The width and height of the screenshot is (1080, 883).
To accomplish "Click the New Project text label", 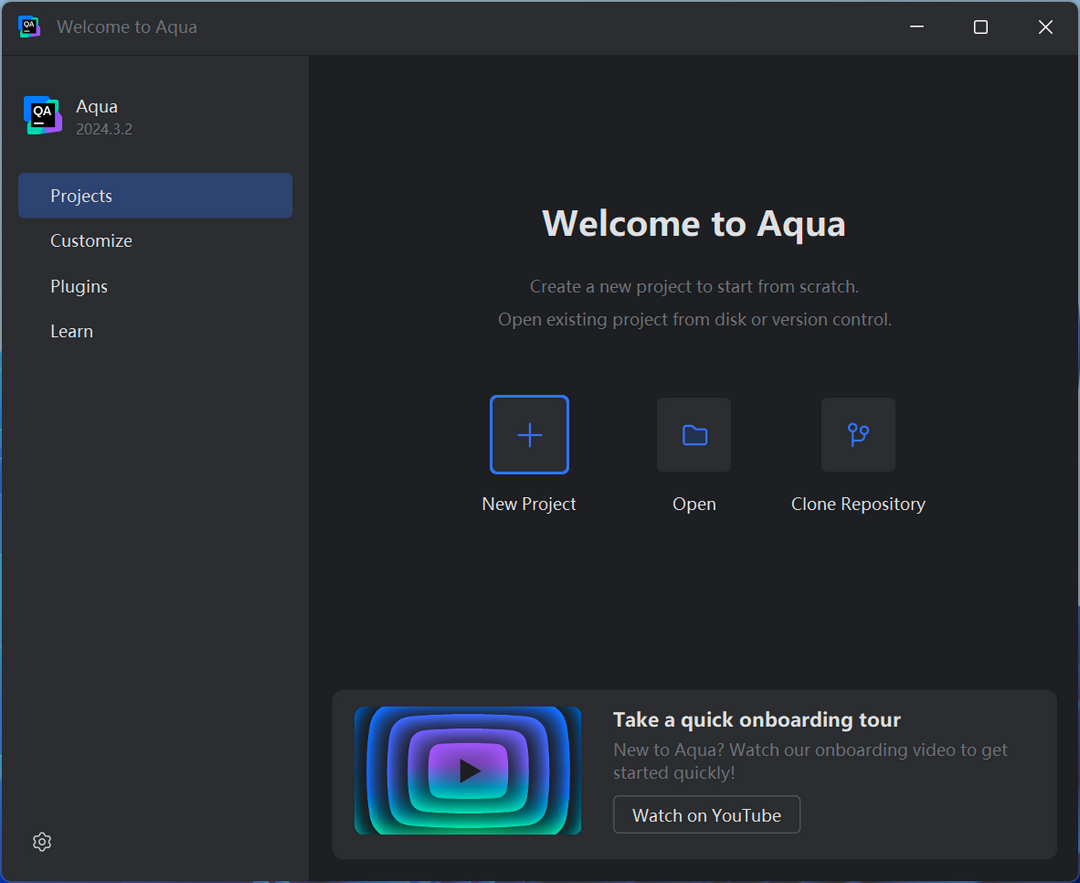I will [x=529, y=504].
